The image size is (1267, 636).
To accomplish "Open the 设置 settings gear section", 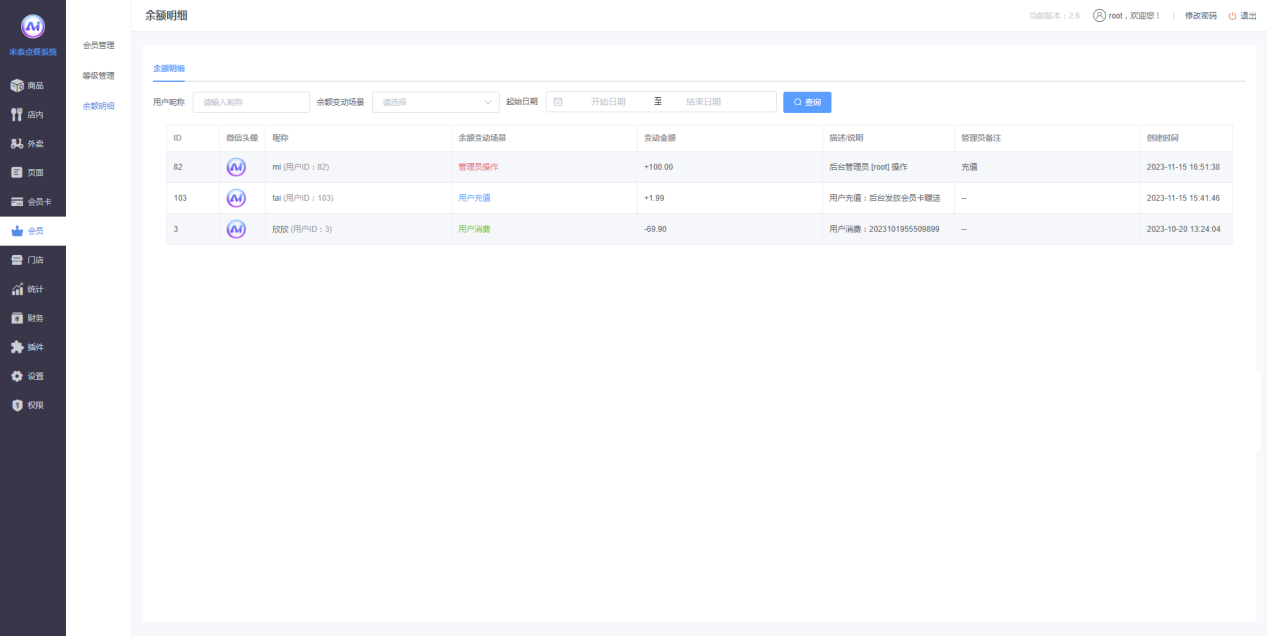I will (x=28, y=376).
